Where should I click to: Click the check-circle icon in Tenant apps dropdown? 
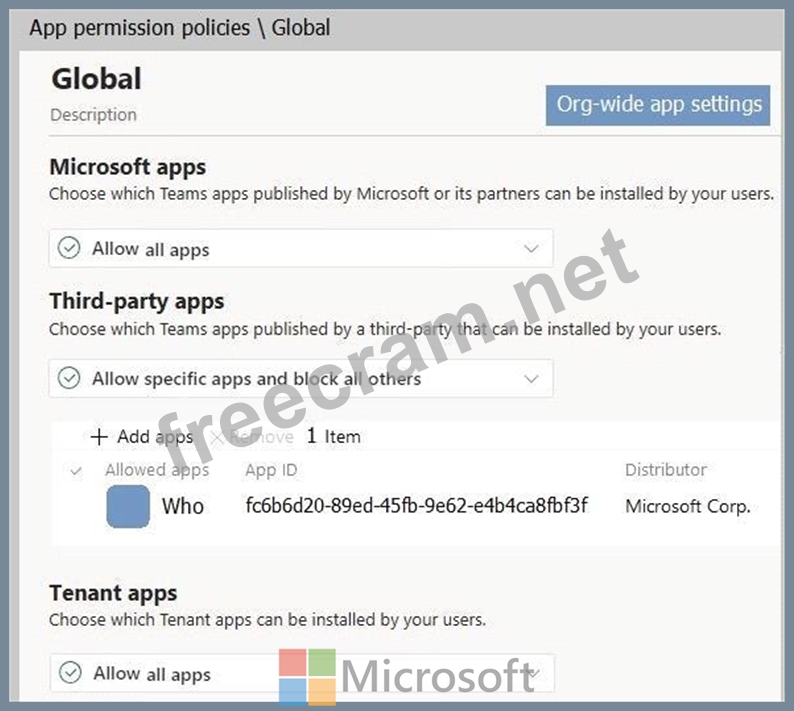(x=69, y=673)
